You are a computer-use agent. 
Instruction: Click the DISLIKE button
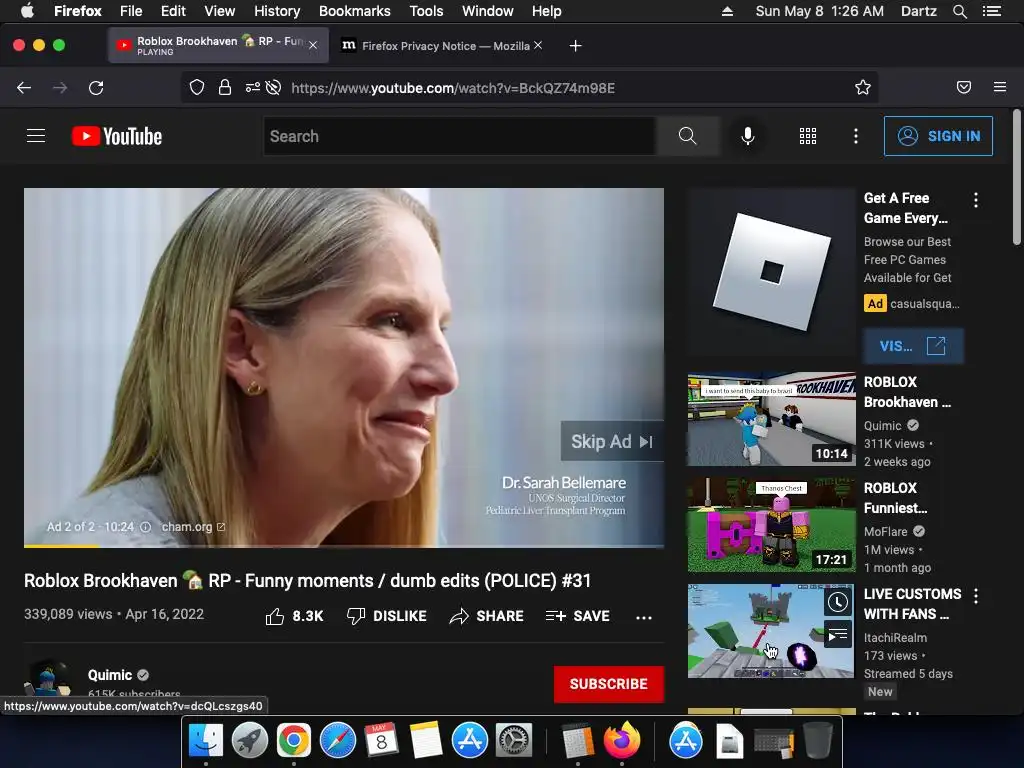386,616
